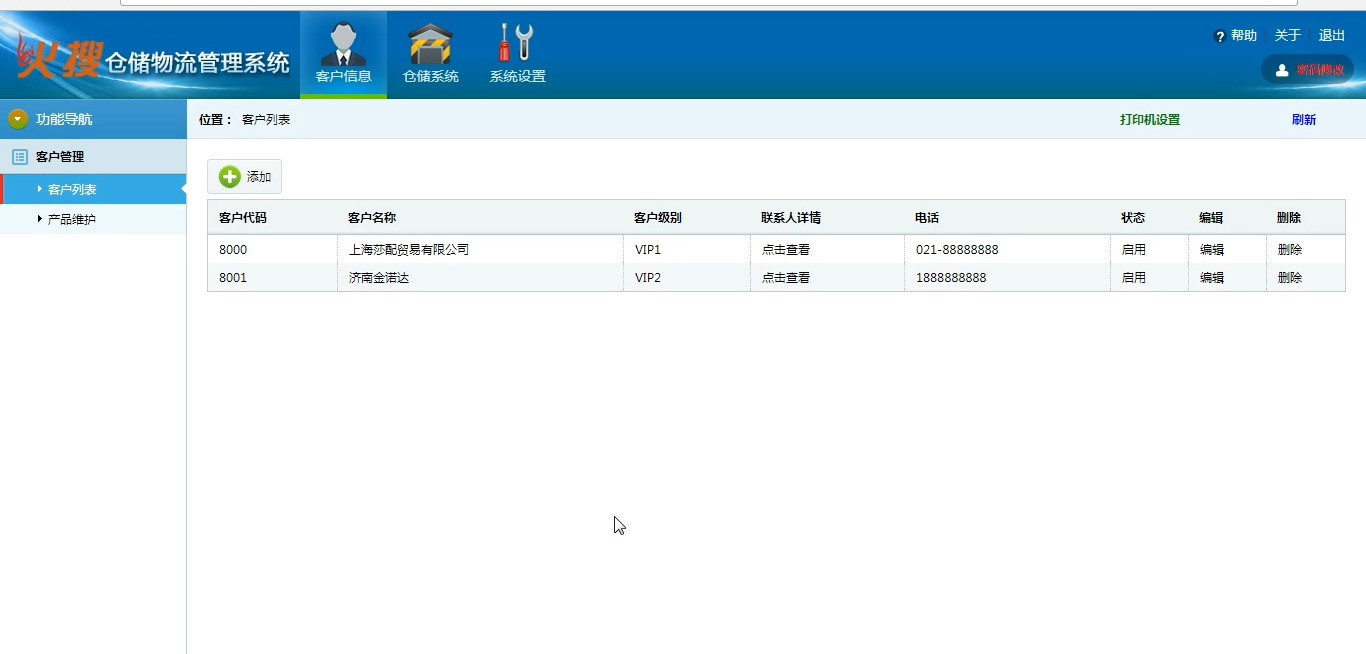The height and width of the screenshot is (654, 1366).
Task: Click the 帮助 help question mark icon
Action: pos(1220,37)
